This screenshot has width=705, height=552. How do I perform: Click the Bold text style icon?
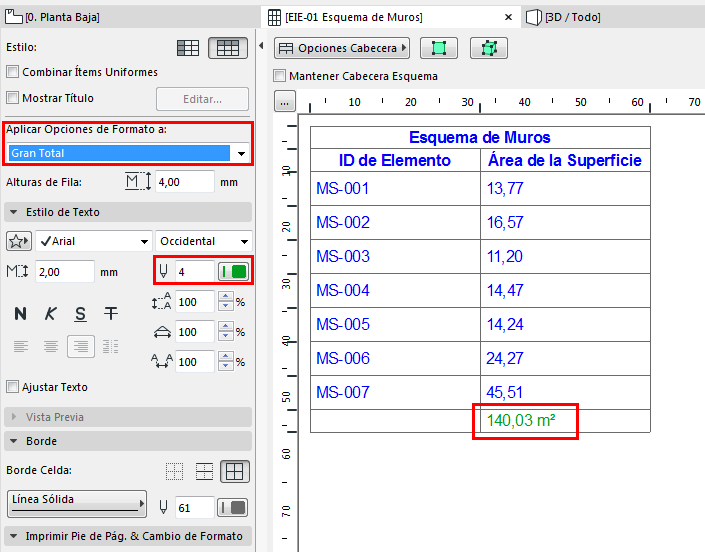point(20,314)
